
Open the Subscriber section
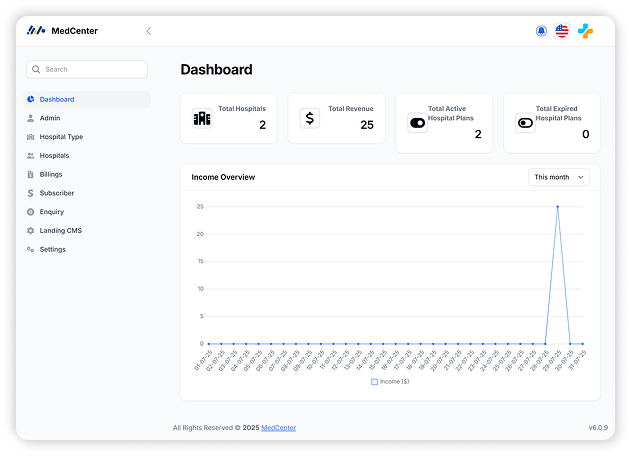tap(57, 193)
